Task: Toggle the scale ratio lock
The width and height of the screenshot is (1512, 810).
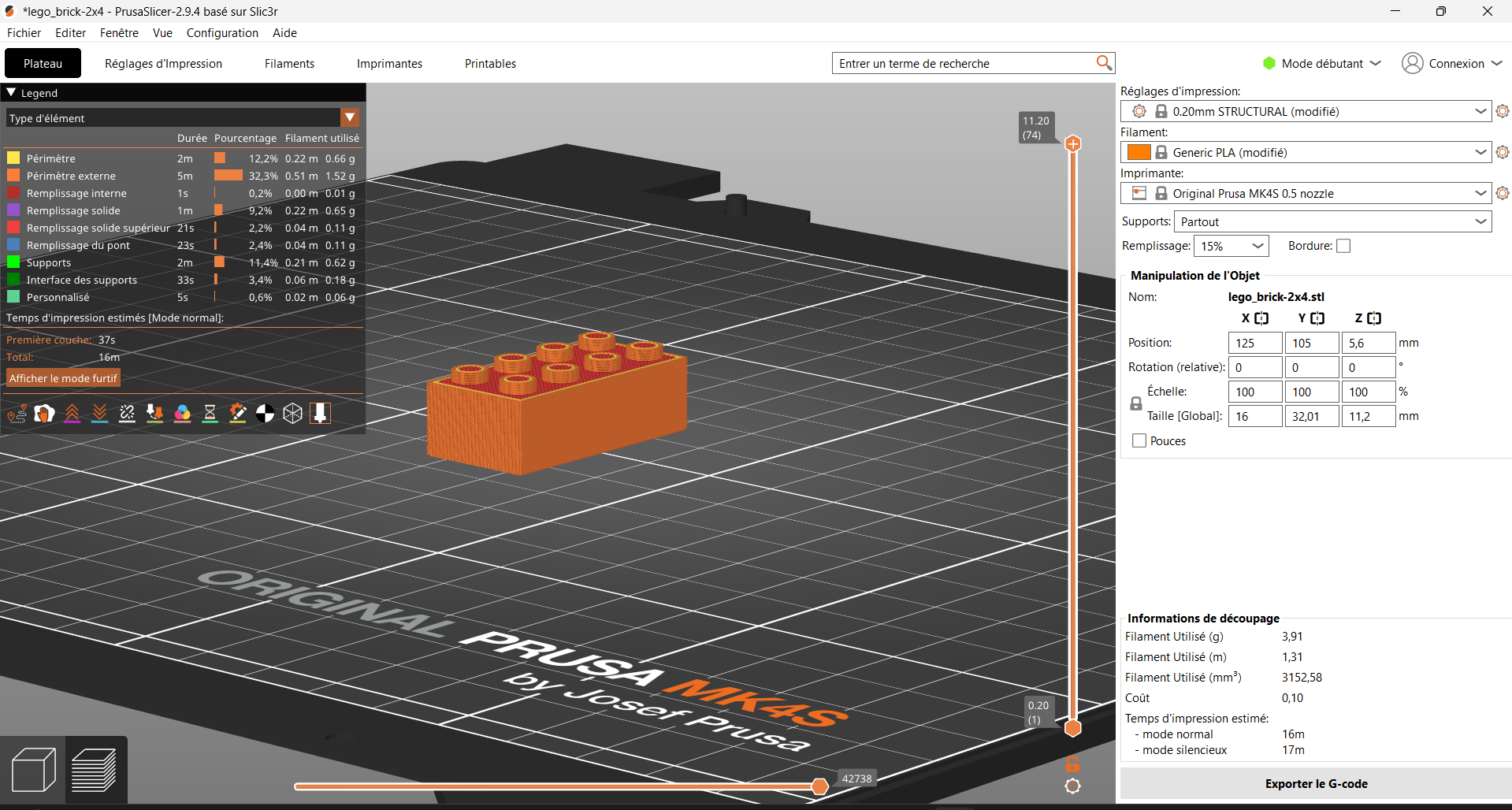Action: [1136, 404]
